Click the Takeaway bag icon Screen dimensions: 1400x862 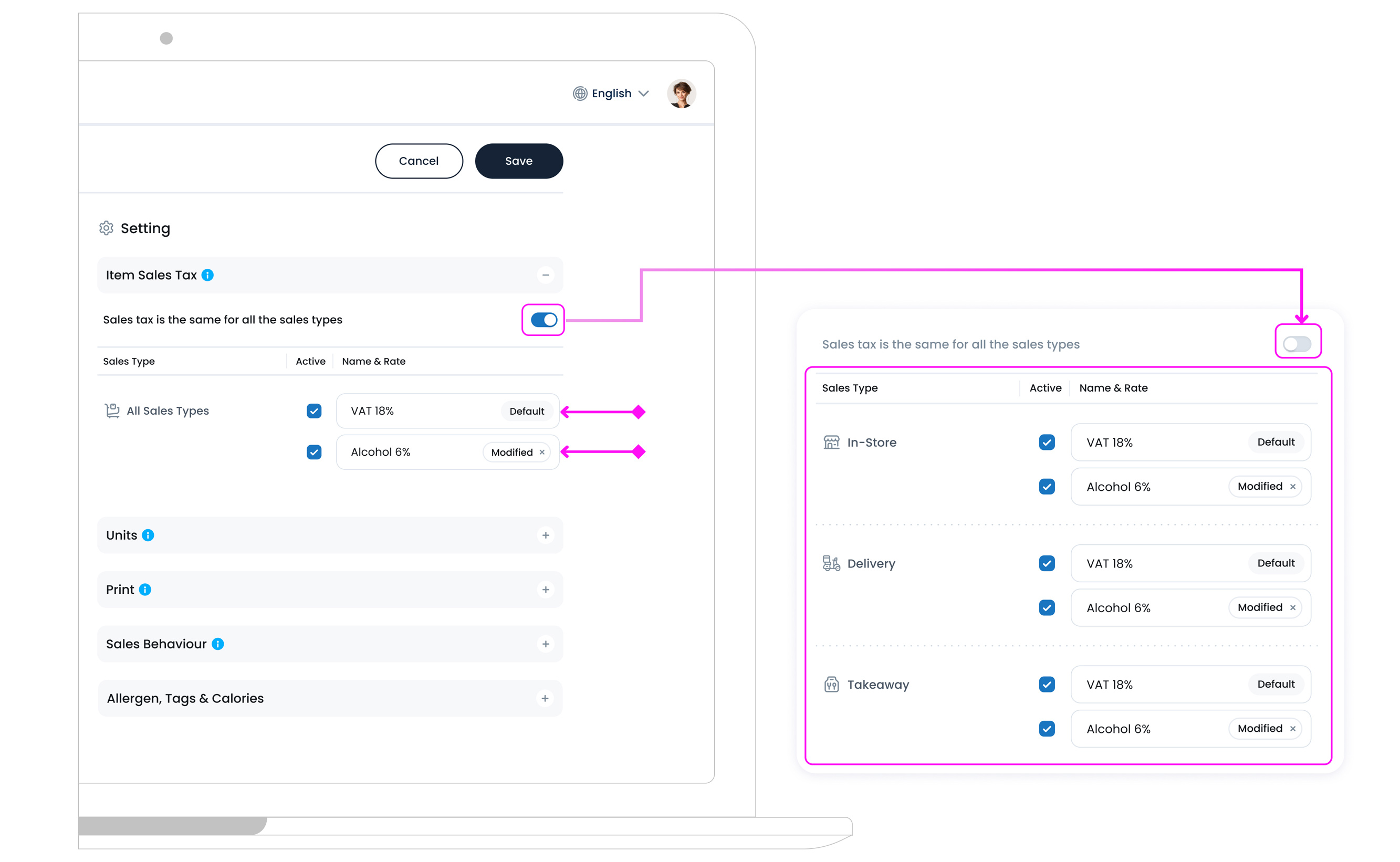click(x=831, y=684)
